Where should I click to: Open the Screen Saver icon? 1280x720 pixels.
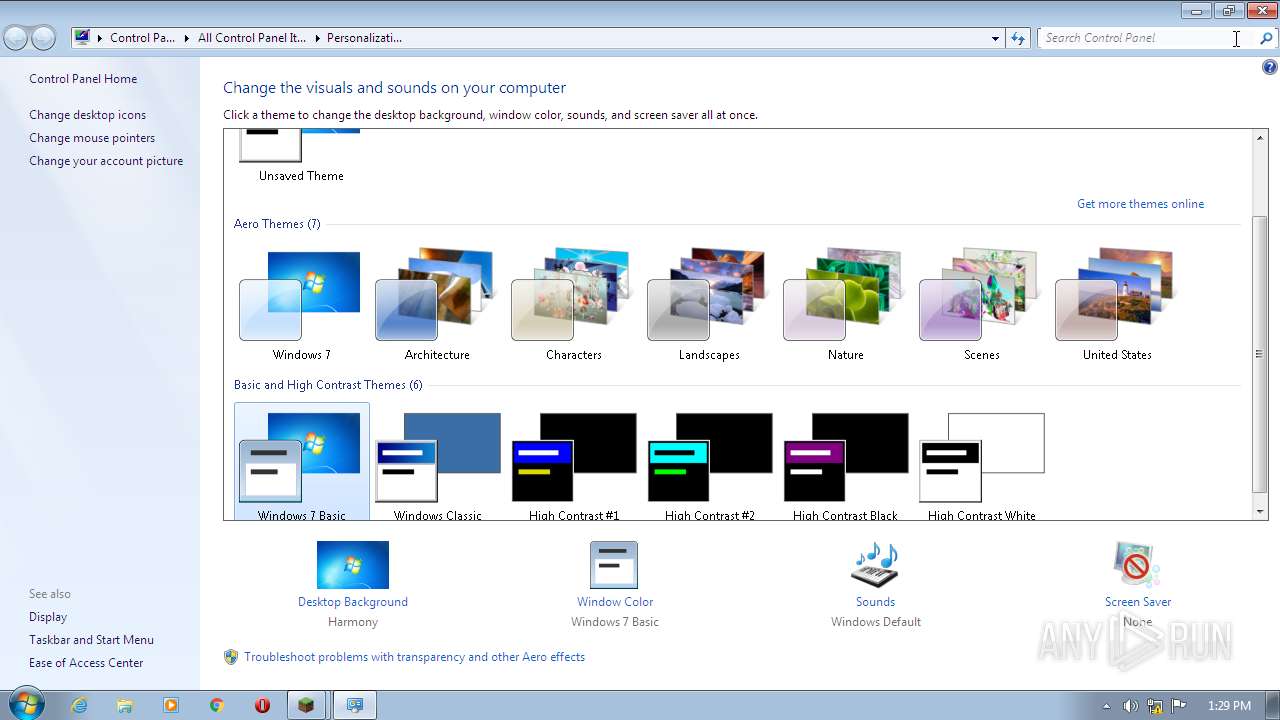[x=1137, y=565]
